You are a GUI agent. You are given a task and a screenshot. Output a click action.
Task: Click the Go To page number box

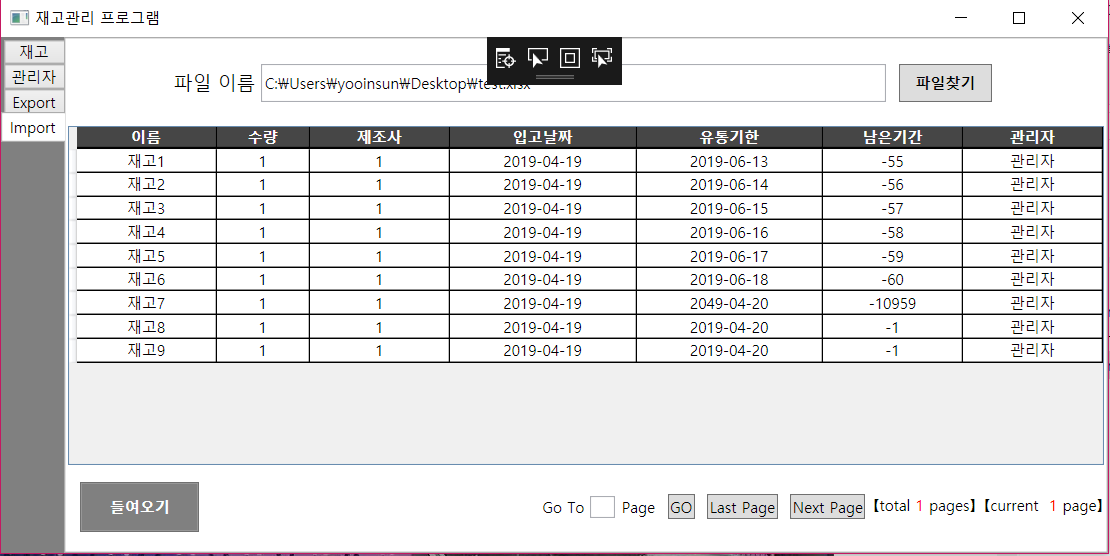(602, 507)
